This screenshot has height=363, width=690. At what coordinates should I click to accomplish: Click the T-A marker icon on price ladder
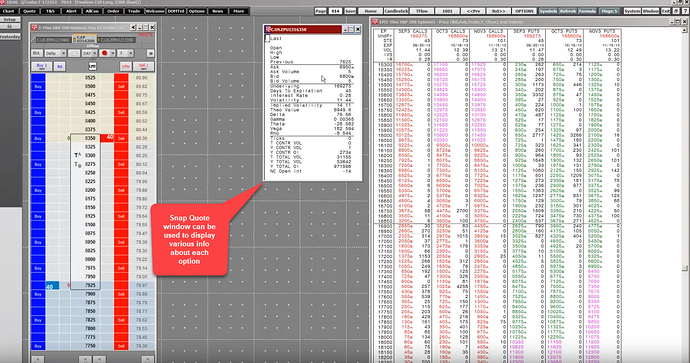78,155
